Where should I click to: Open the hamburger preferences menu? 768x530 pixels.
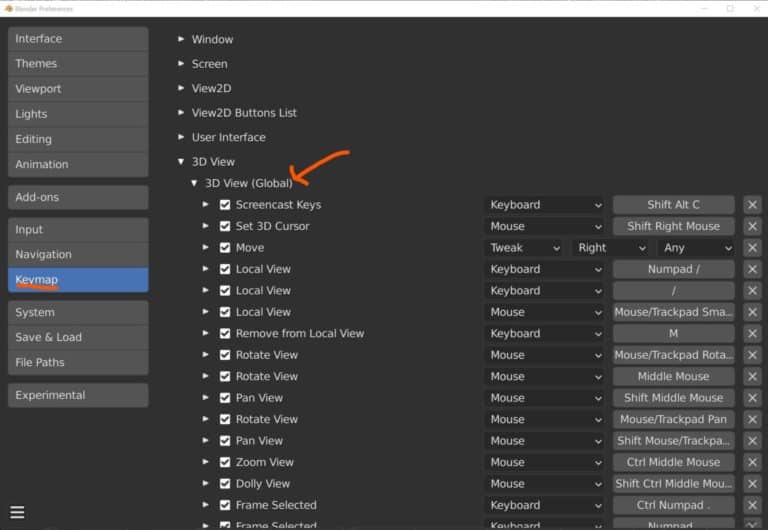(x=17, y=512)
